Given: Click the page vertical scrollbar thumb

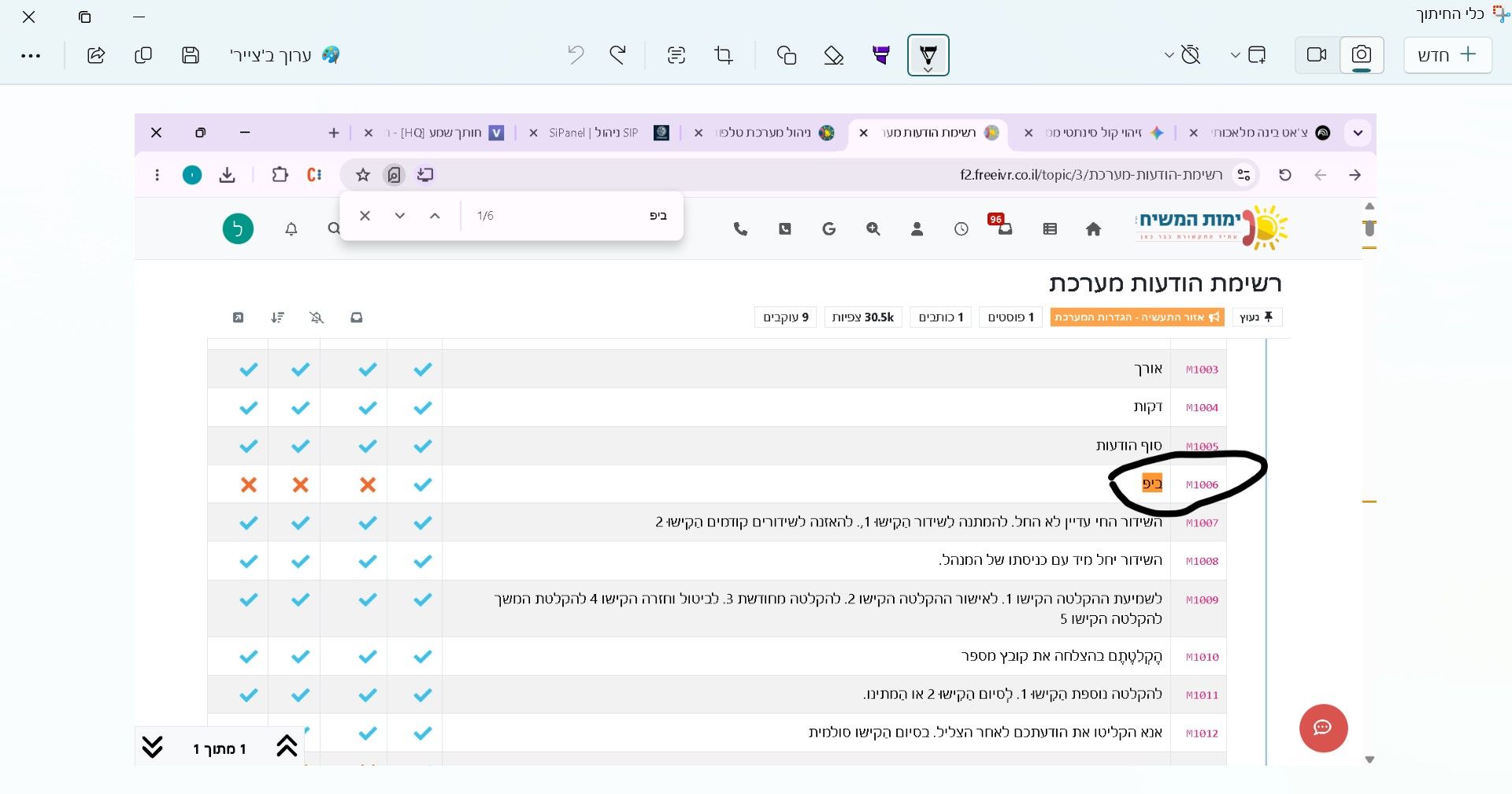Looking at the screenshot, I should click(x=1369, y=228).
